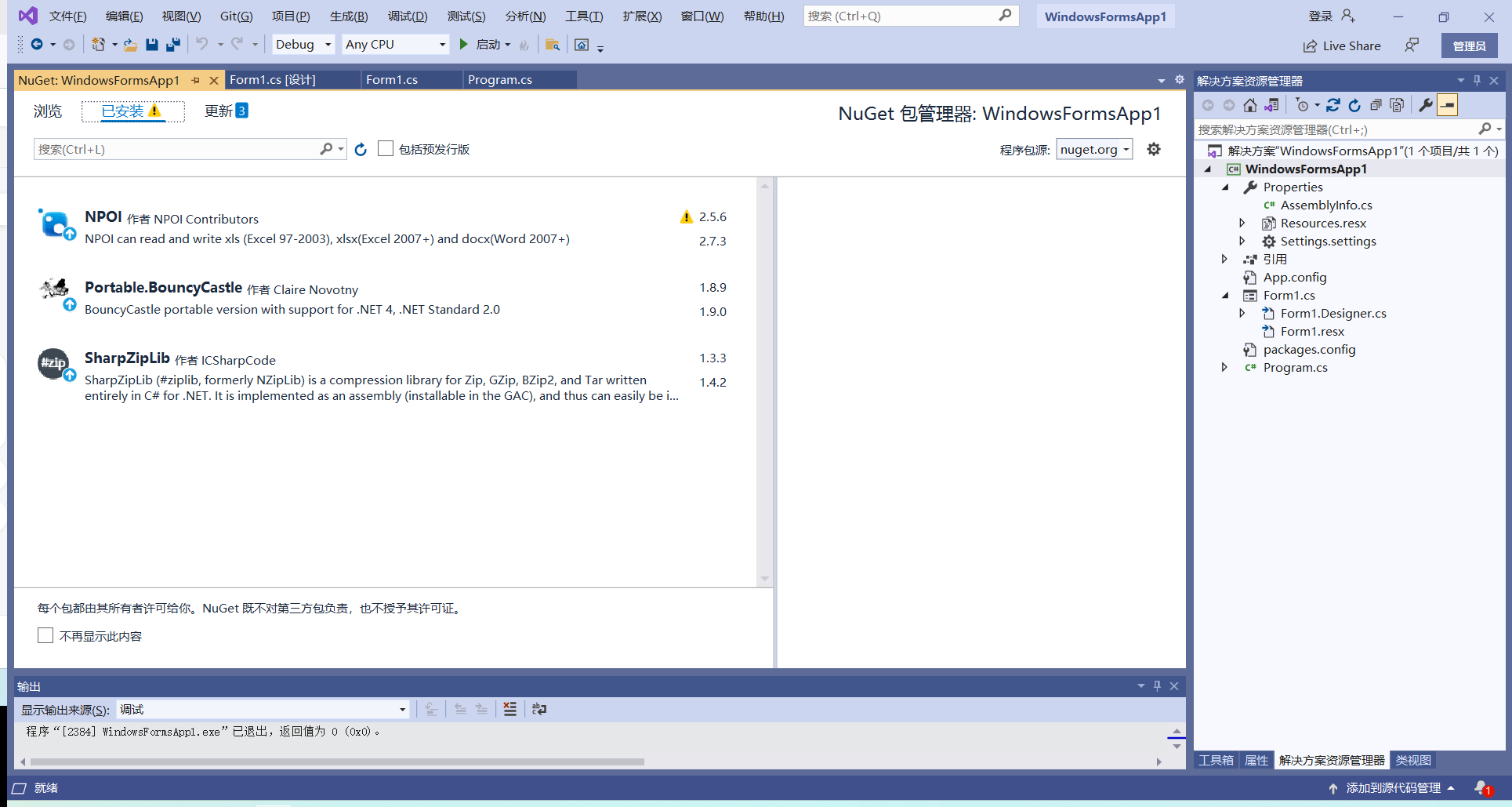
Task: Expand the 引用 references node
Action: pos(1225,259)
